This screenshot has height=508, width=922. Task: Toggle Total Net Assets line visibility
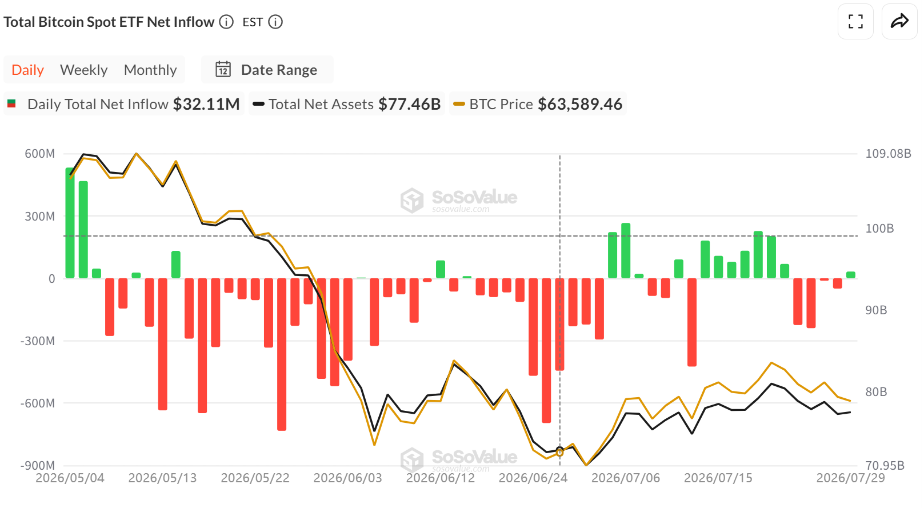click(347, 104)
